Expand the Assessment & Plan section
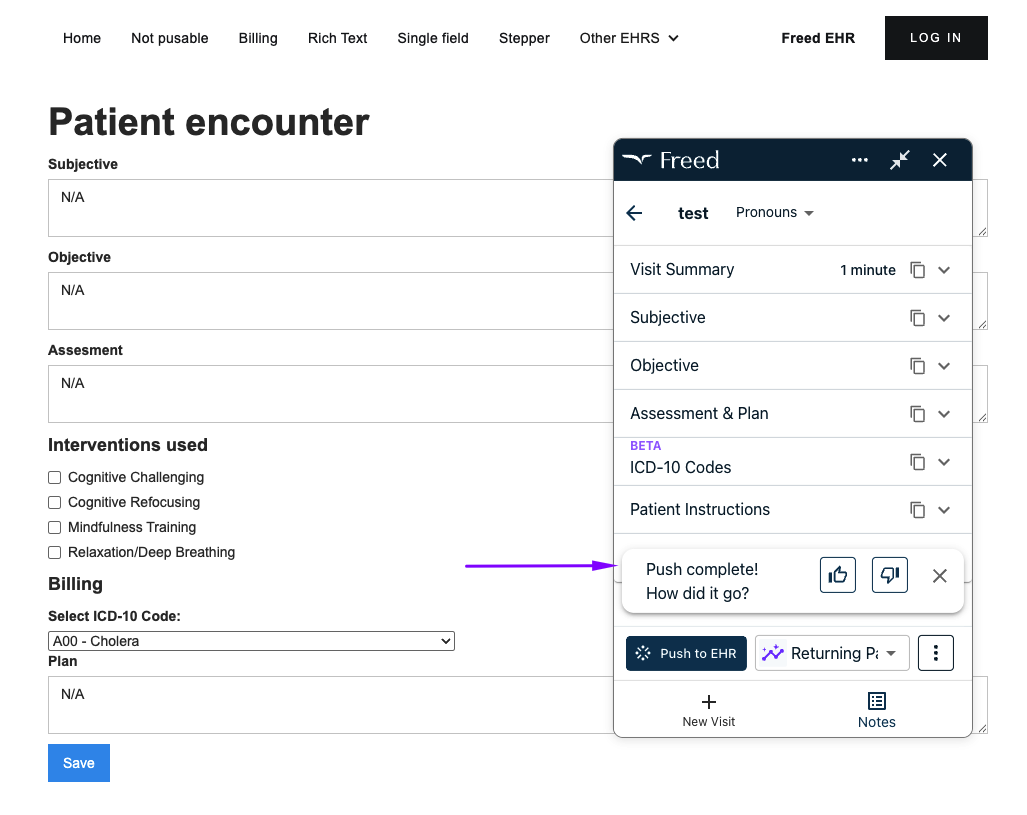The image size is (1027, 815). 944,413
